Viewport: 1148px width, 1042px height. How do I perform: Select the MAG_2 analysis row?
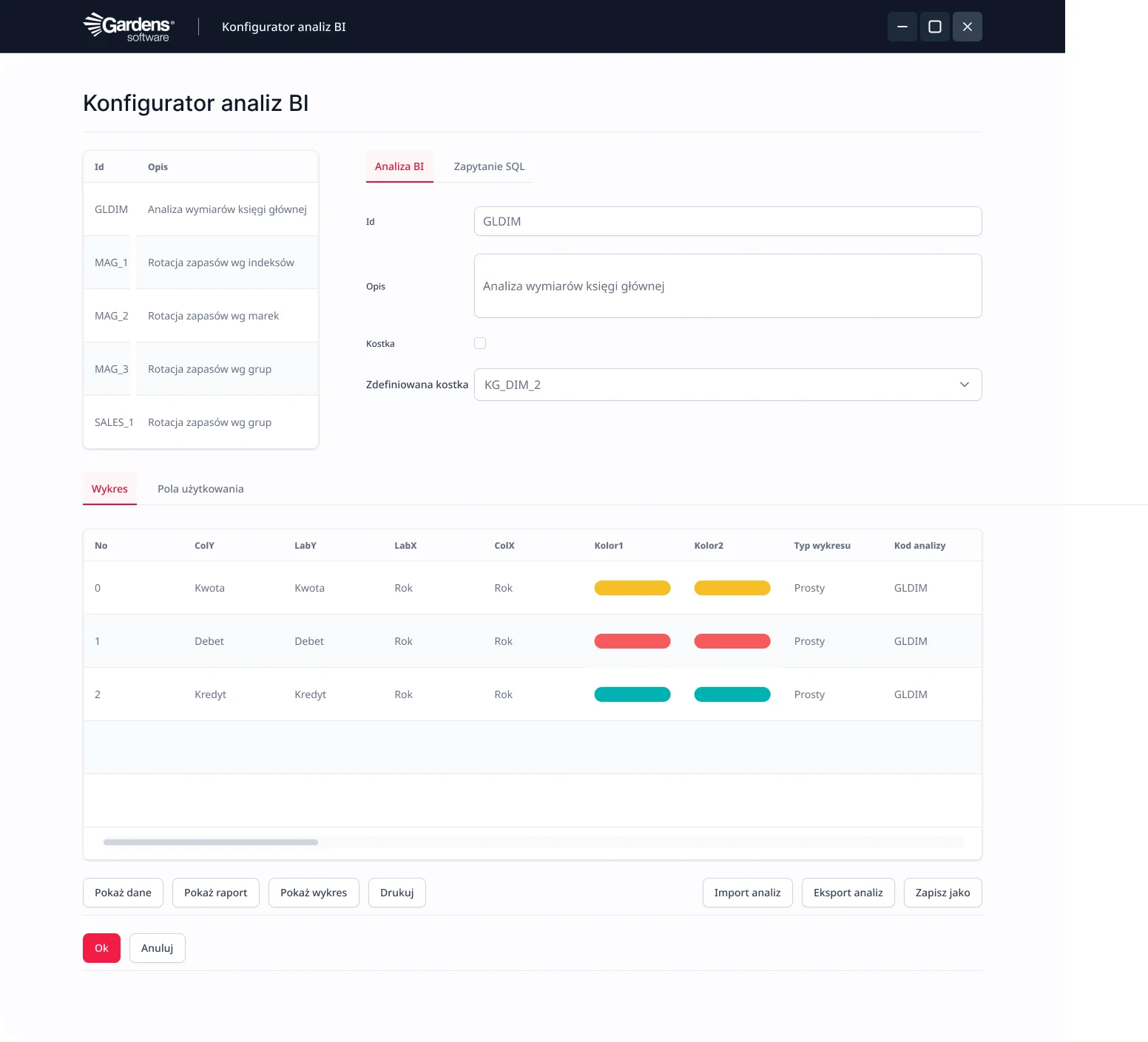(x=200, y=316)
